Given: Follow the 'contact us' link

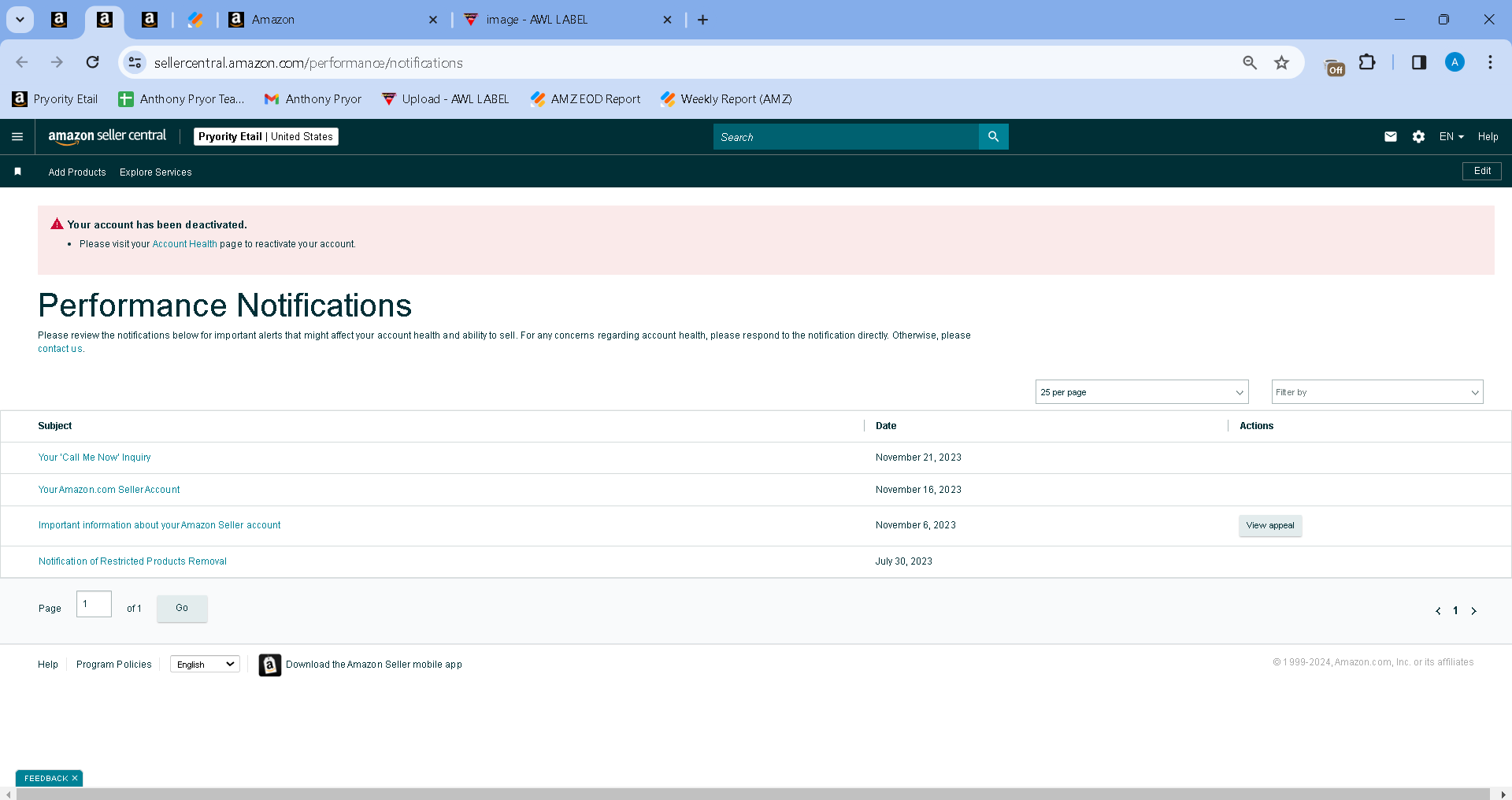Looking at the screenshot, I should 60,349.
